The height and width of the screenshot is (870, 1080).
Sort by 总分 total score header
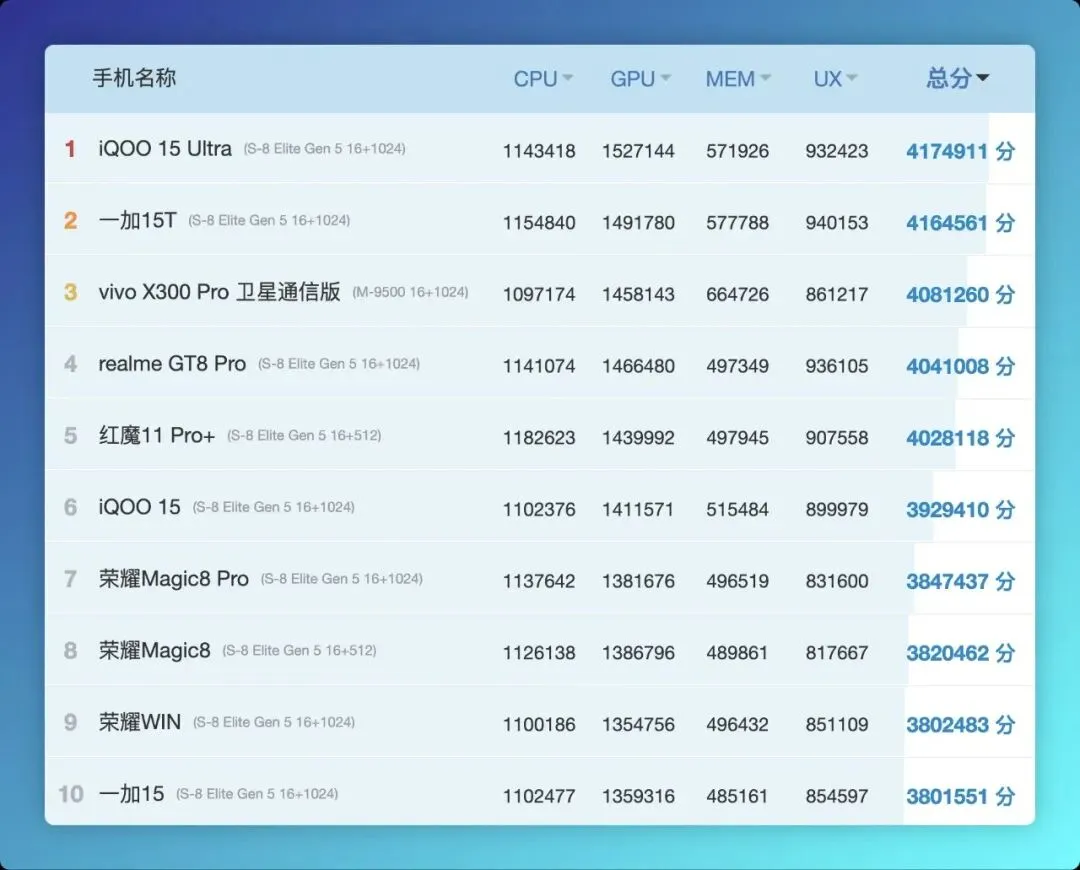(957, 78)
